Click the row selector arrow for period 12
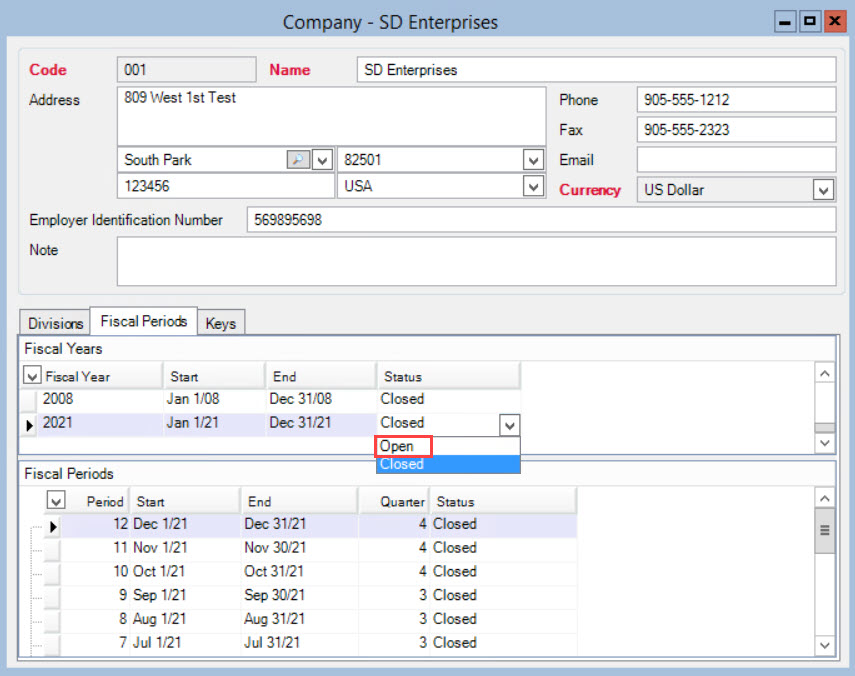 pyautogui.click(x=52, y=526)
